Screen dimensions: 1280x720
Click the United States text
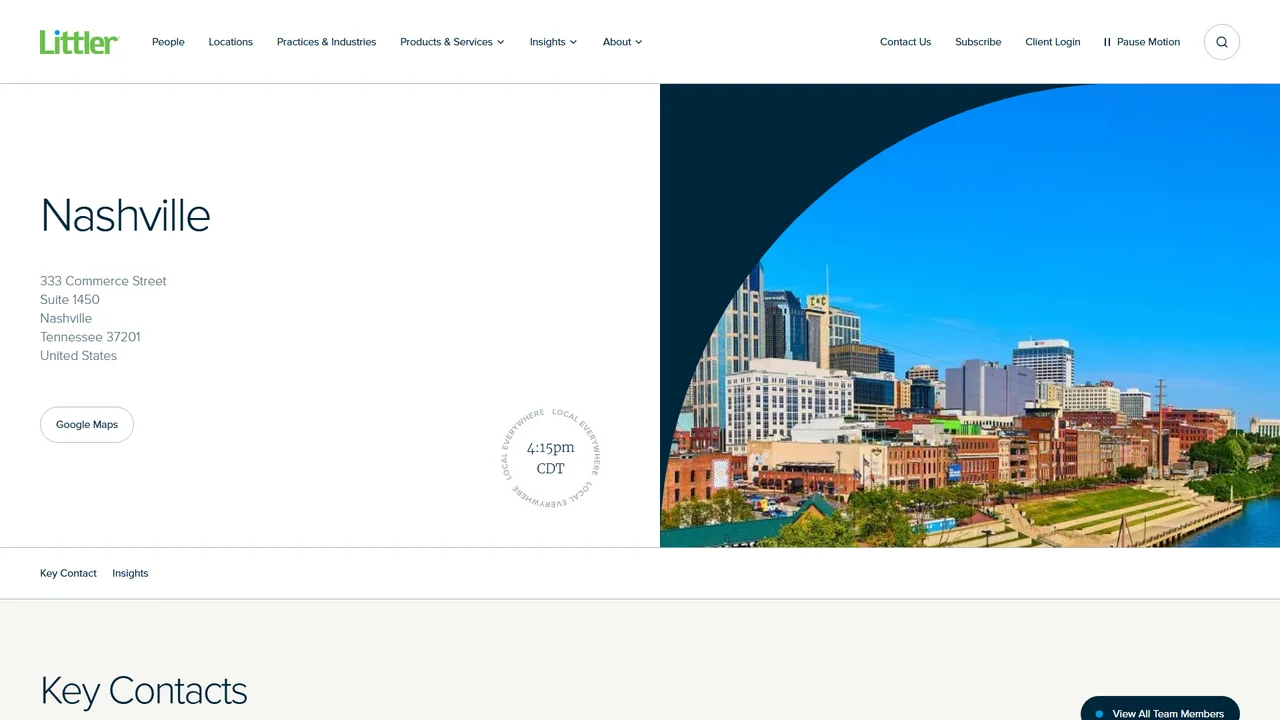78,356
